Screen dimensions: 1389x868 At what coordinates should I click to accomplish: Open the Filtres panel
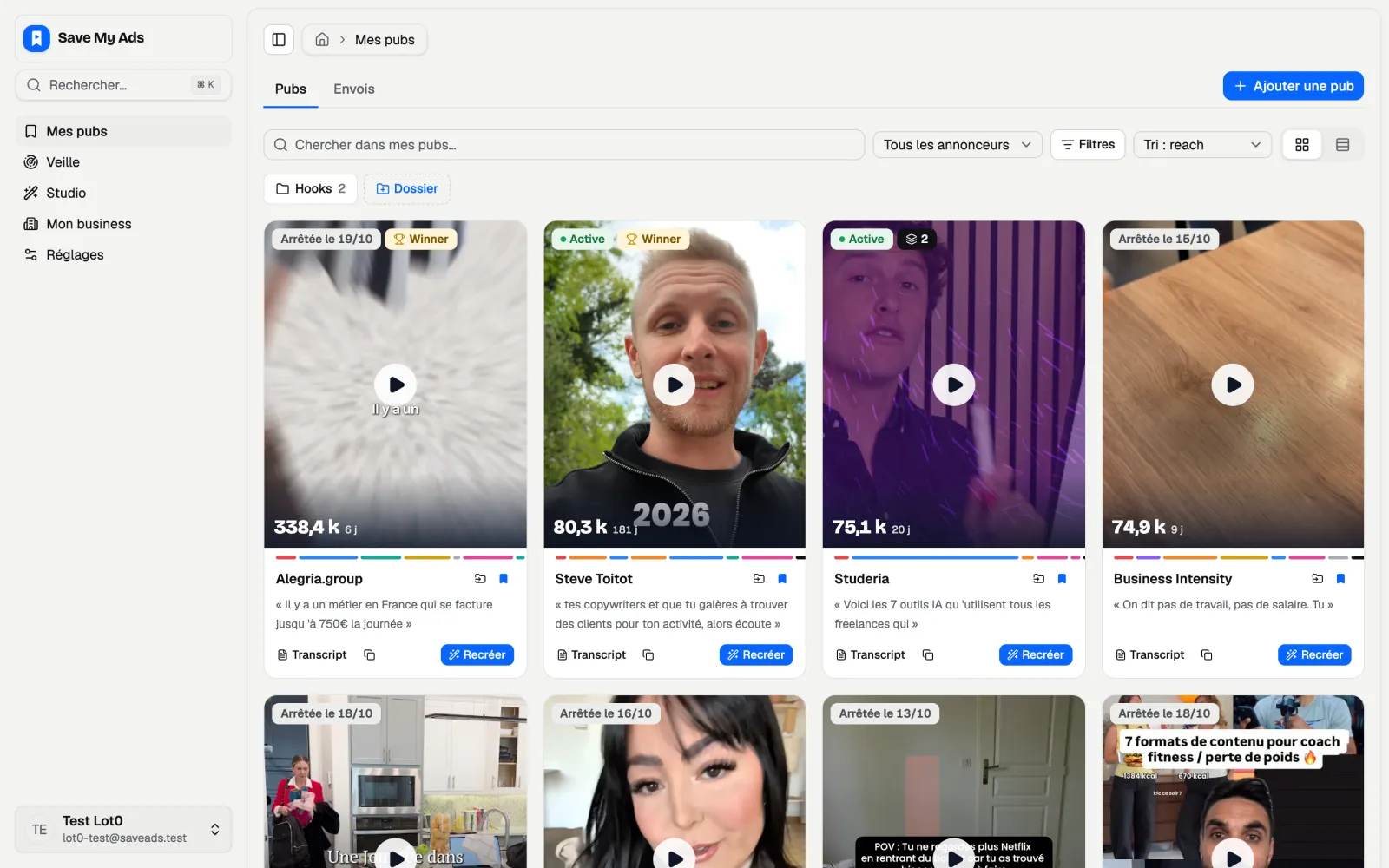pos(1088,144)
